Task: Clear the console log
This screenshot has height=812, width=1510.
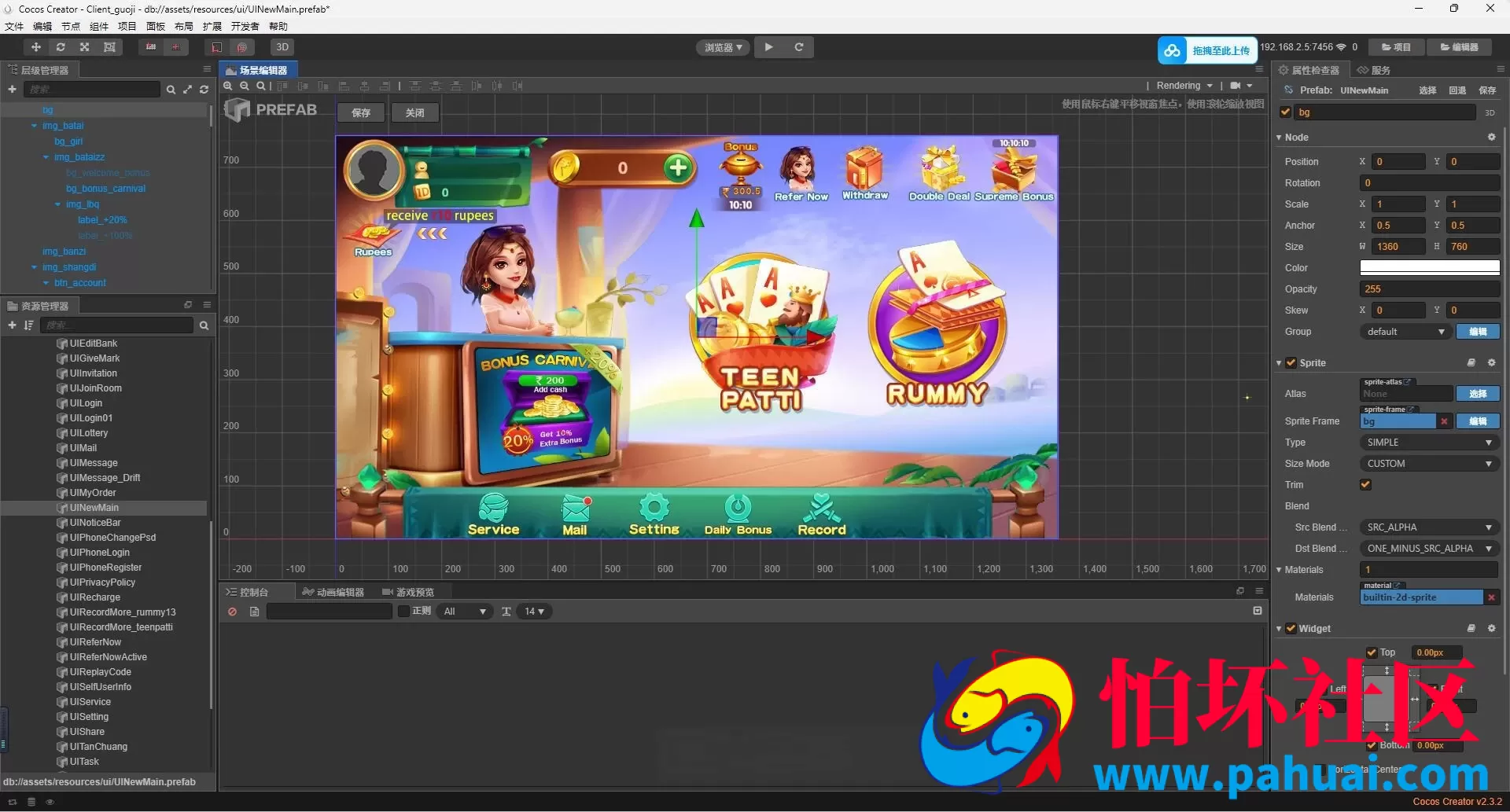Action: tap(233, 612)
